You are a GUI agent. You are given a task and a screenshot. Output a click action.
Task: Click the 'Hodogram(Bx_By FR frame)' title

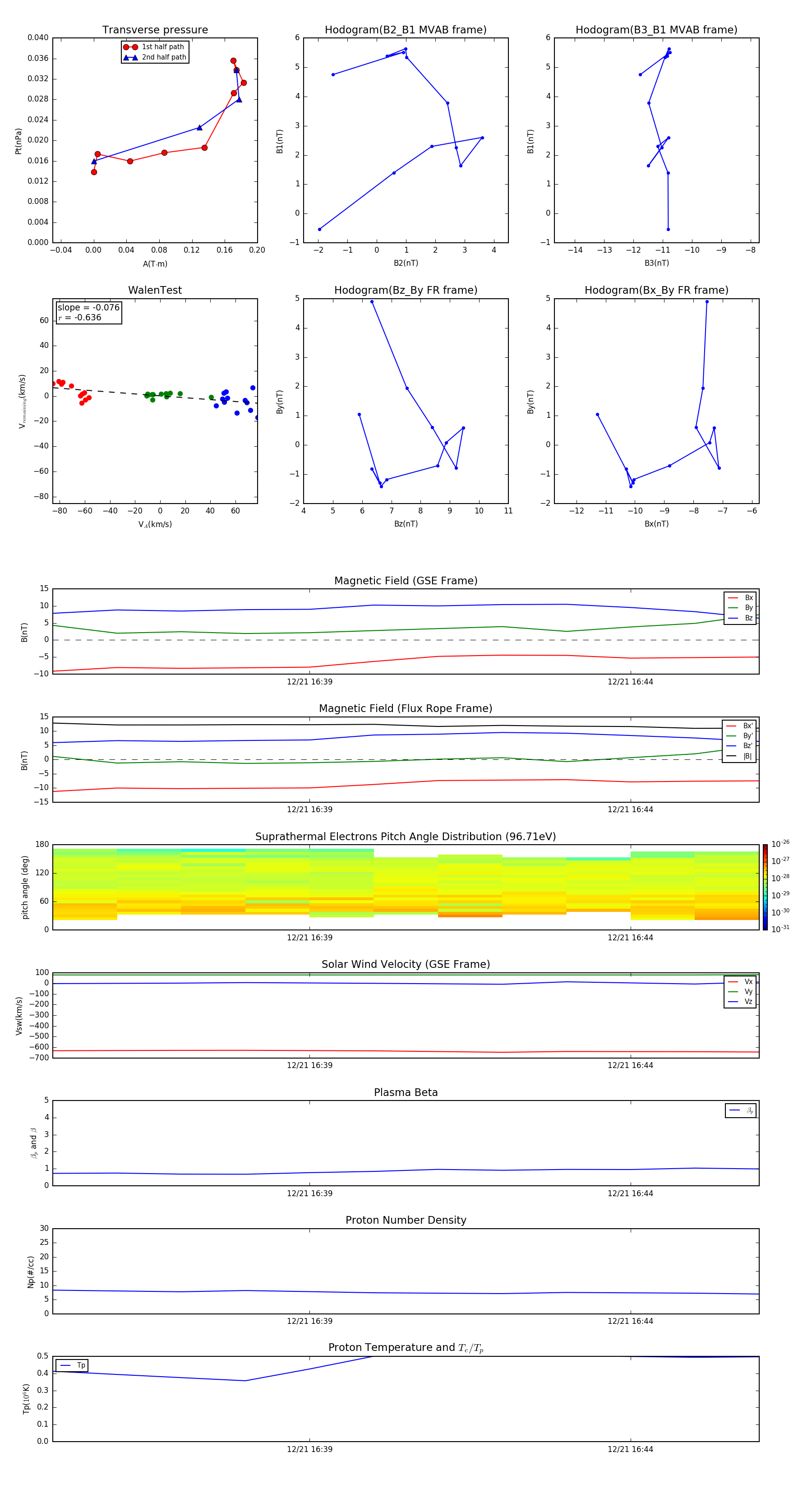656,290
